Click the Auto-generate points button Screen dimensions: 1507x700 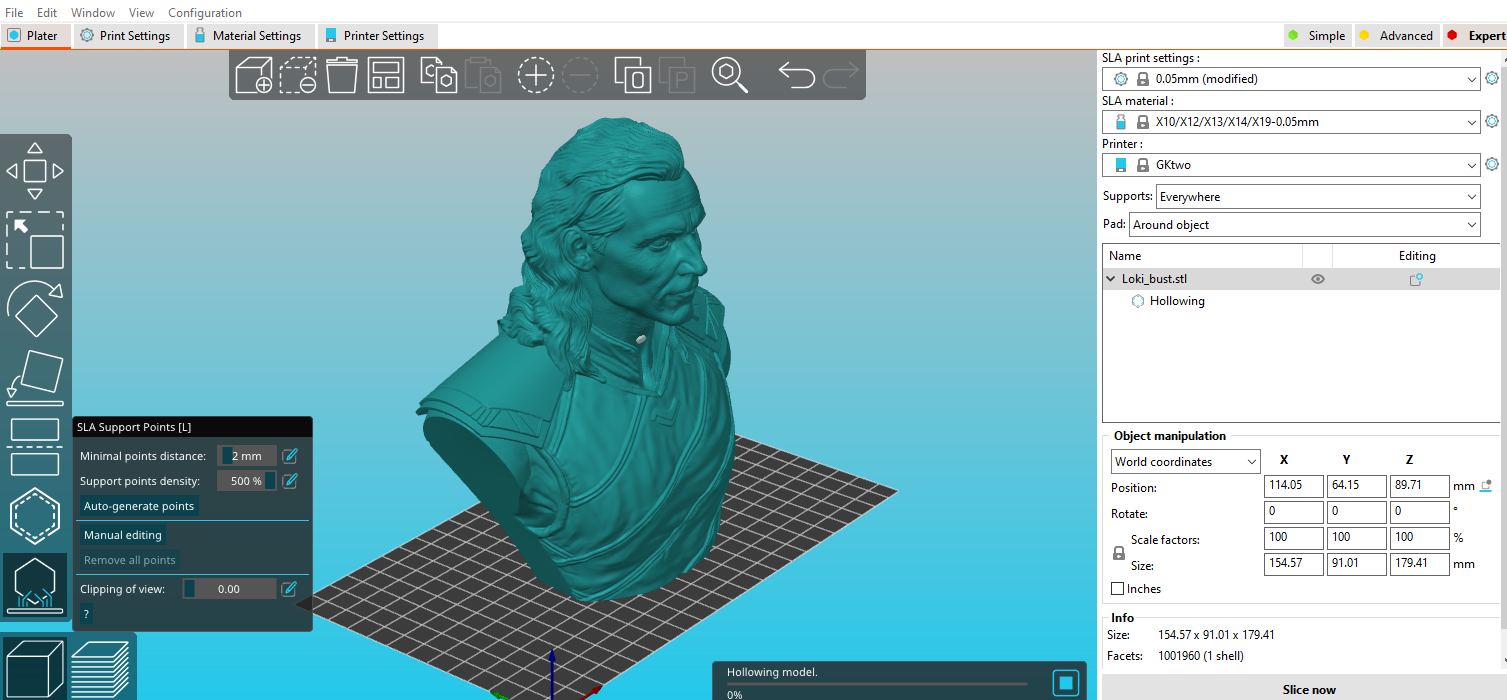[x=139, y=506]
